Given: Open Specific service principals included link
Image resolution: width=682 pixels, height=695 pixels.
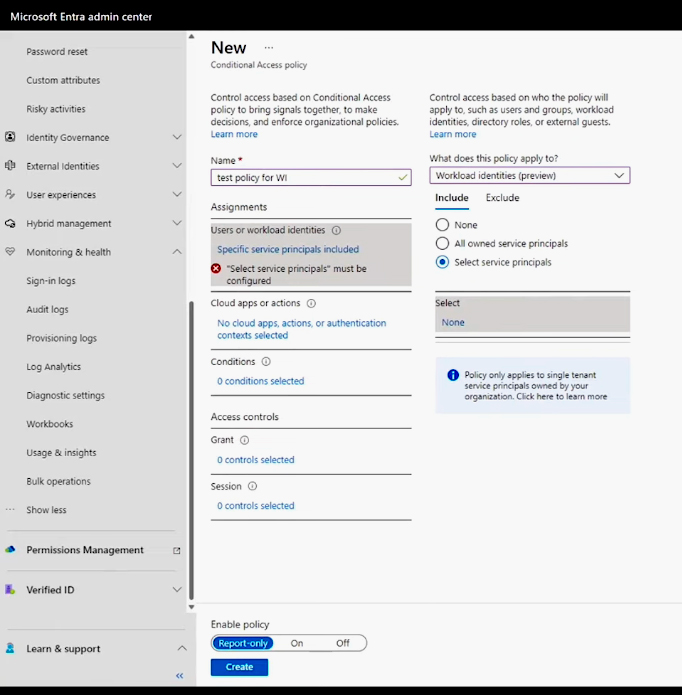Looking at the screenshot, I should click(288, 249).
